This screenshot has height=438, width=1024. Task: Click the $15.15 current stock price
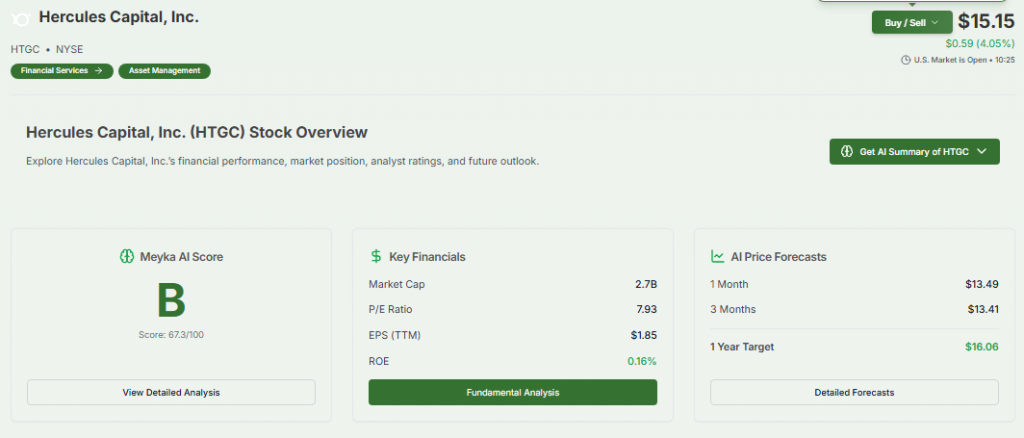point(986,22)
